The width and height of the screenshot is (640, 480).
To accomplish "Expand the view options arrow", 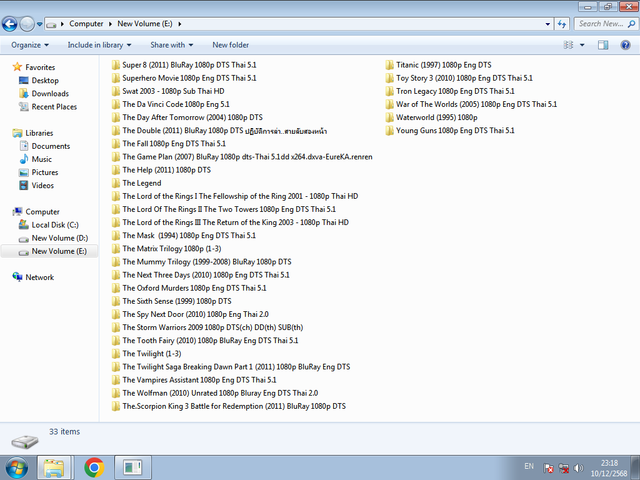I will click(582, 45).
